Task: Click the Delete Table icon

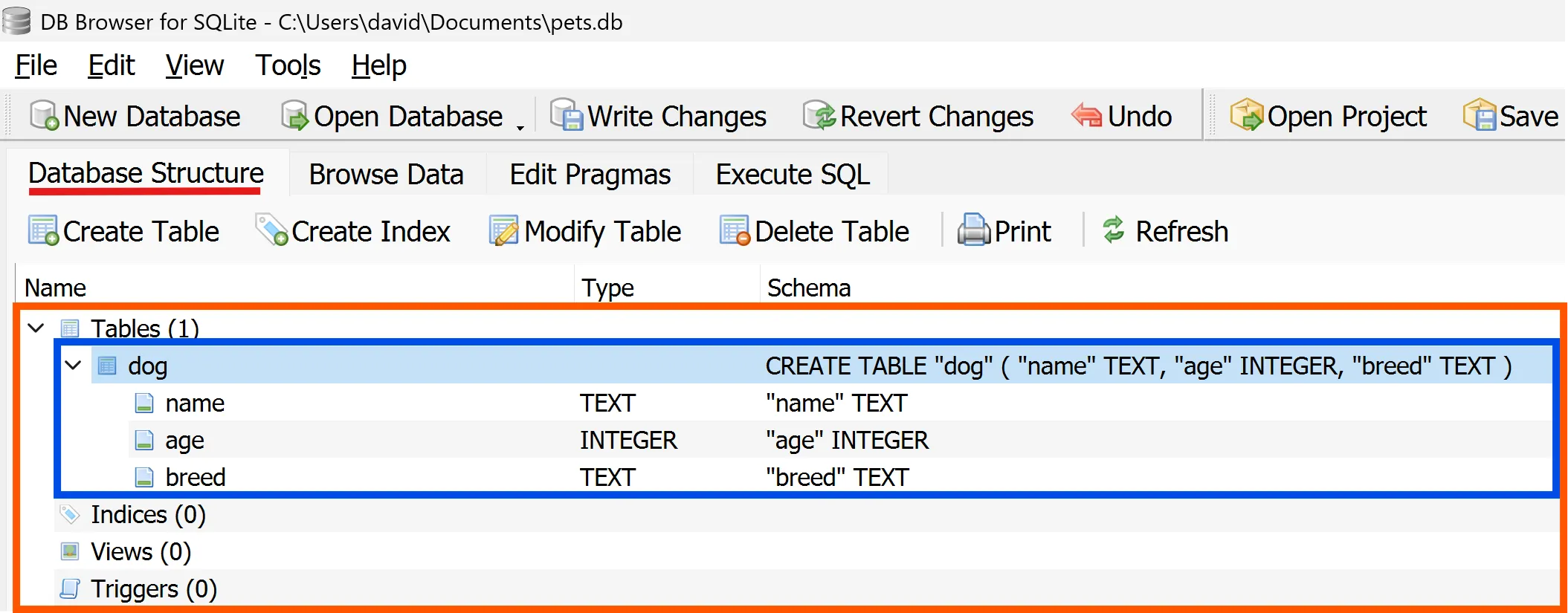Action: click(735, 231)
